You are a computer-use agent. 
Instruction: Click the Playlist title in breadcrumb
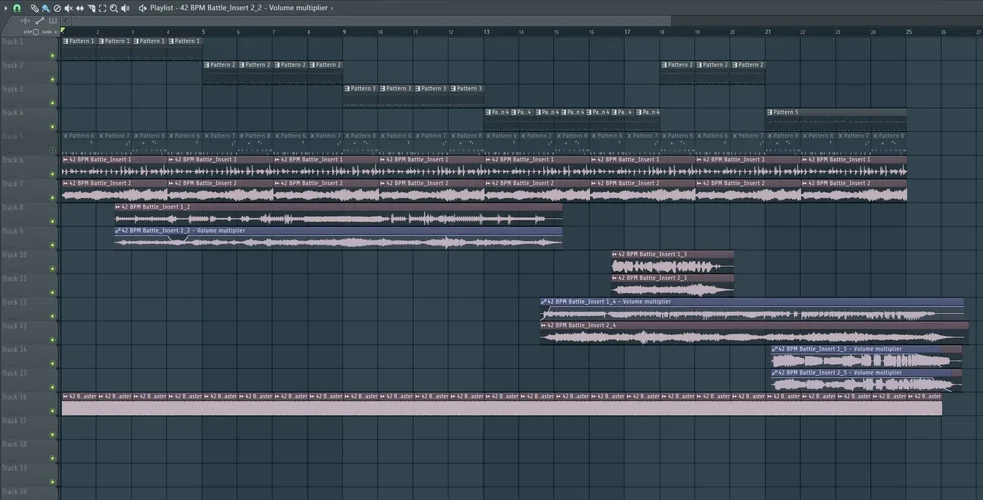click(162, 8)
